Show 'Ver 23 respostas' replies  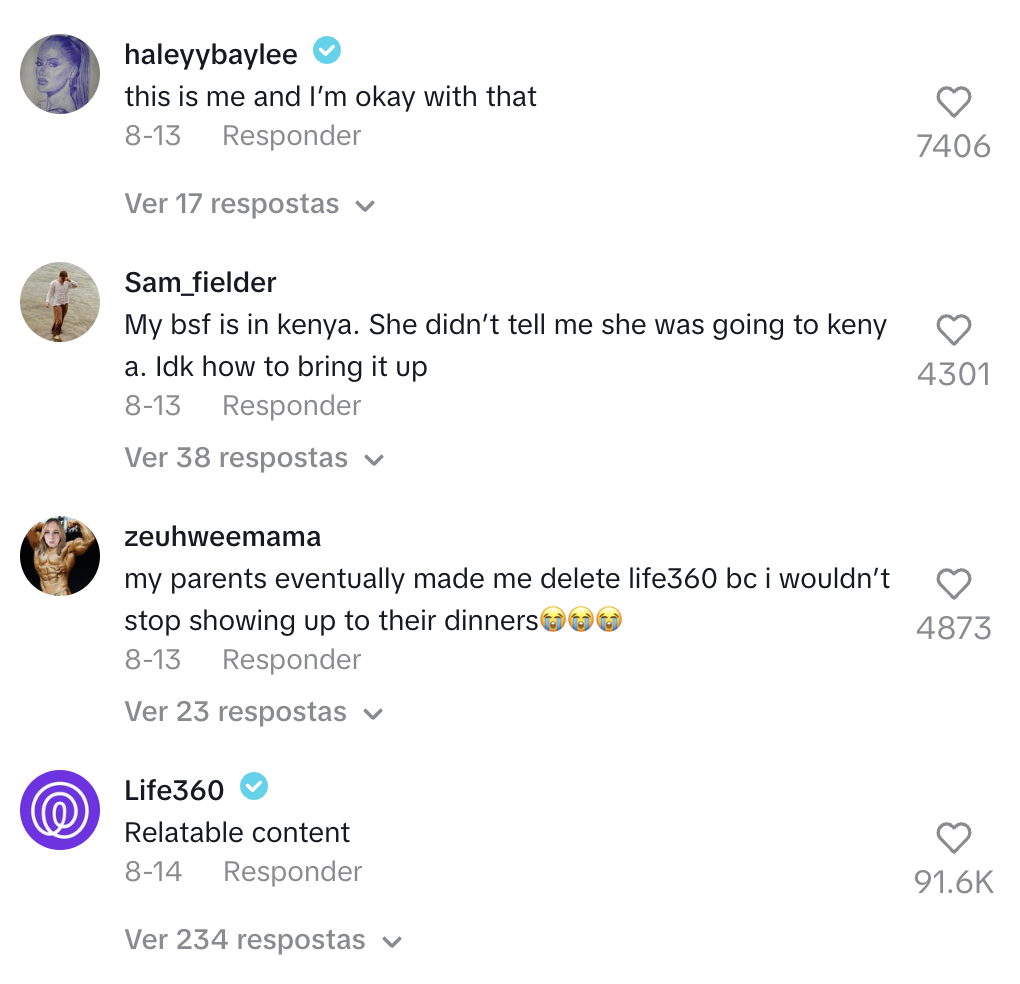tap(254, 713)
